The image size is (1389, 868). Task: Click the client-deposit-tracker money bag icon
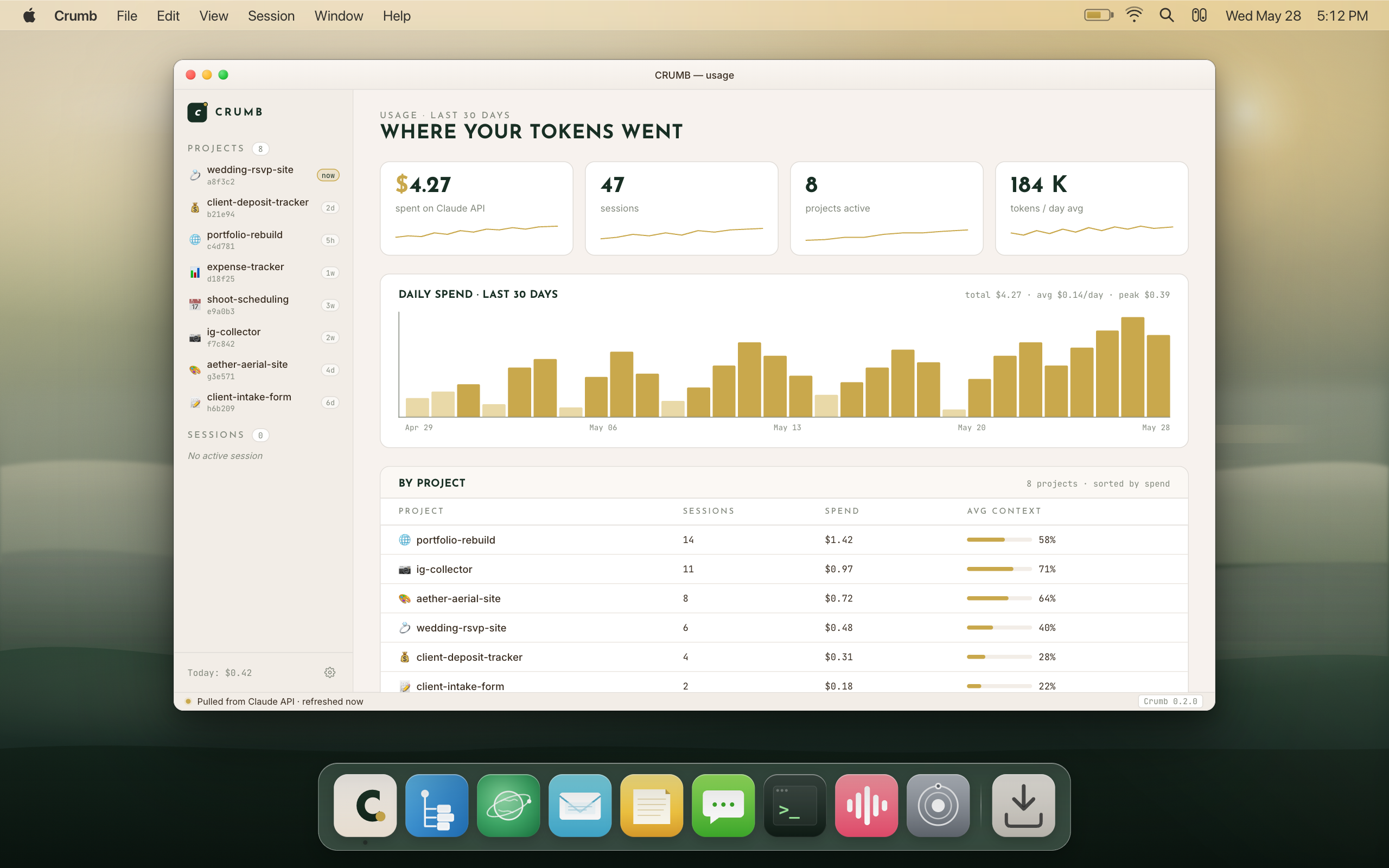[195, 208]
